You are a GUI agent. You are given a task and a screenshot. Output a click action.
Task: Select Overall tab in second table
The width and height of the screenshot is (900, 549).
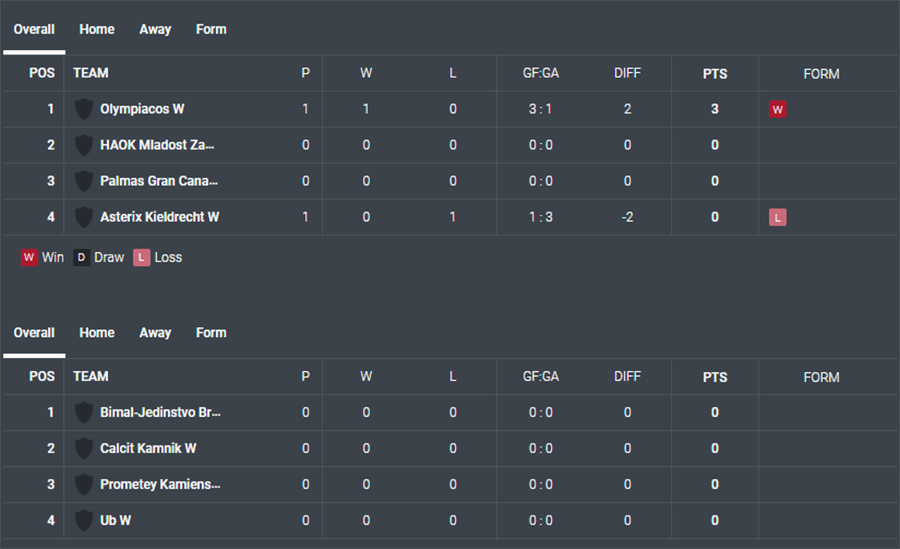[x=34, y=333]
